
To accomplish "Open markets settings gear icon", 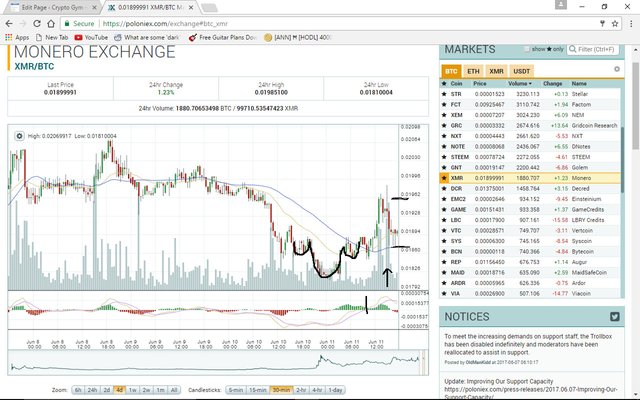I will 617,69.
